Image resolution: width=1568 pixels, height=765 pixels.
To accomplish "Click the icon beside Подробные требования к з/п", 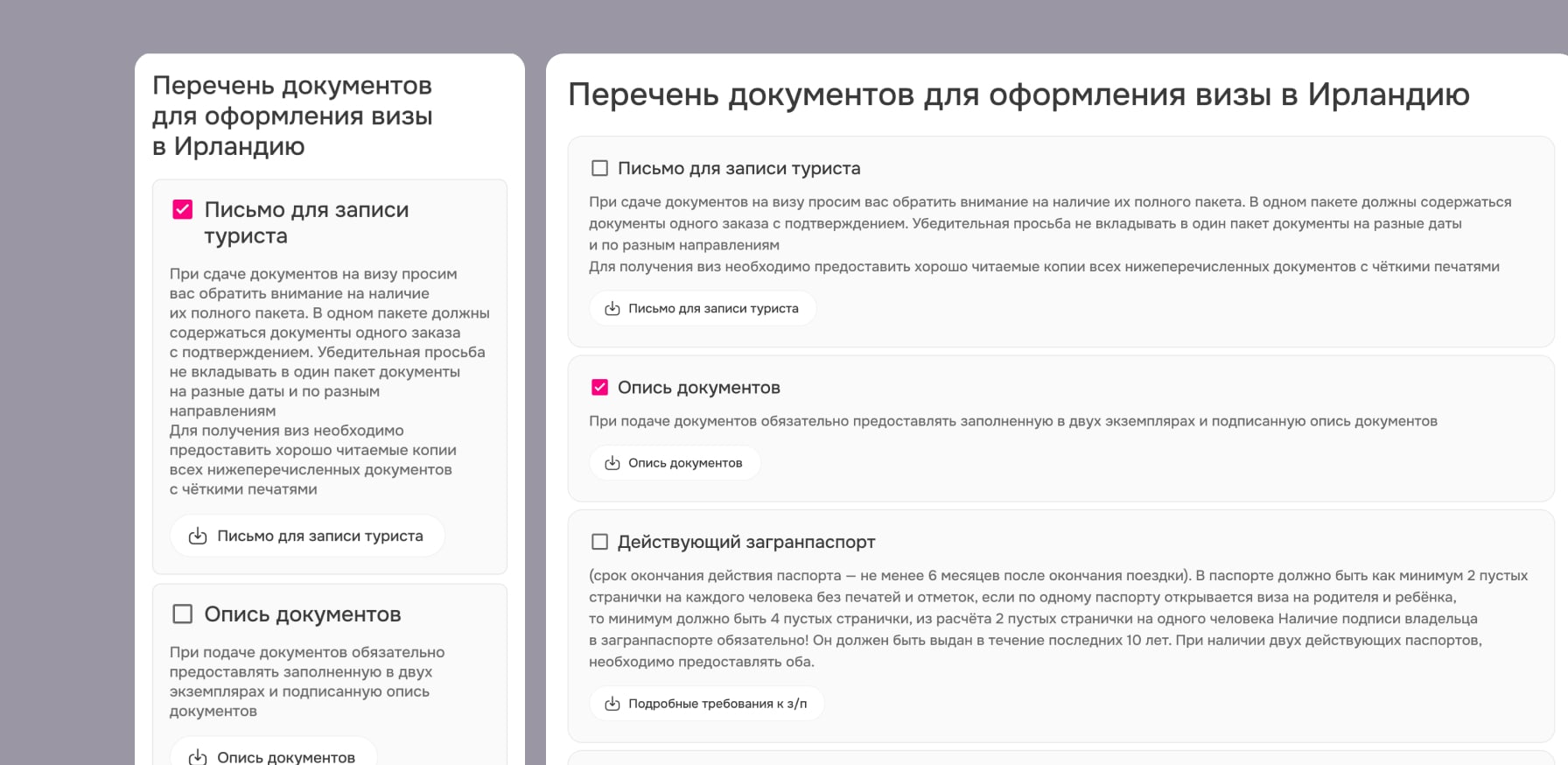I will [x=612, y=704].
